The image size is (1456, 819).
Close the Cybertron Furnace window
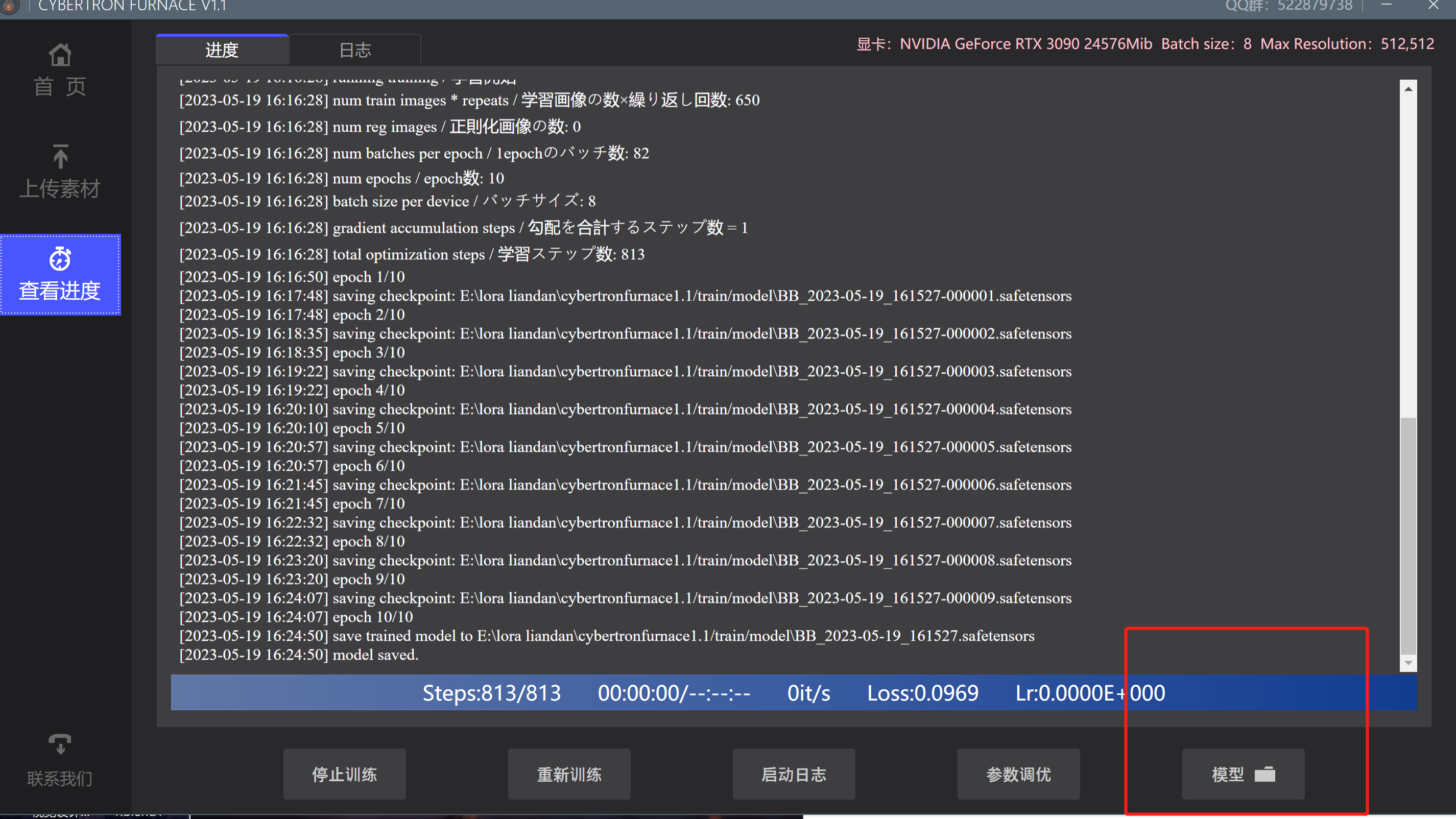(1434, 5)
